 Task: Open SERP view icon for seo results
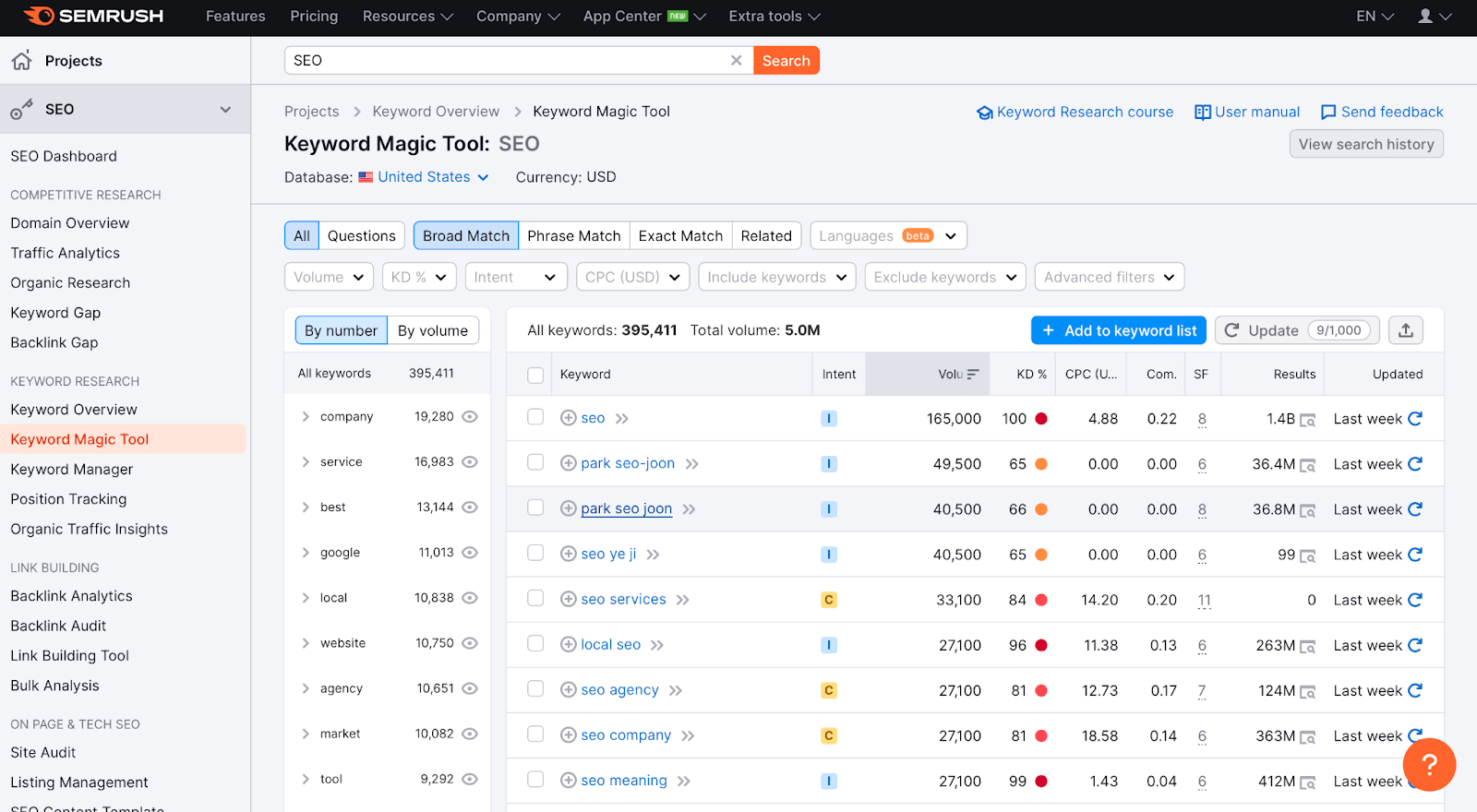click(1307, 420)
